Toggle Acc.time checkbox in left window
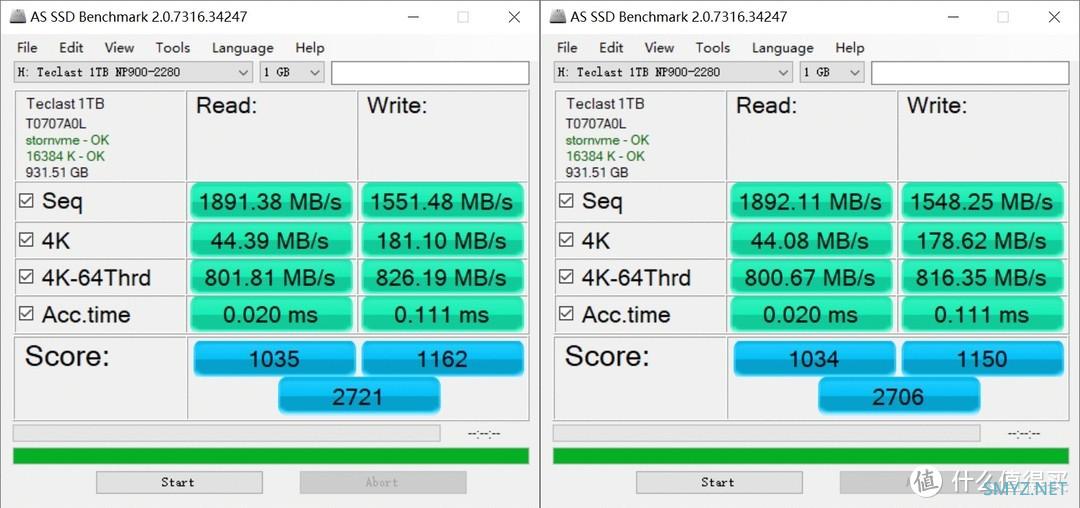The height and width of the screenshot is (508, 1080). point(26,314)
